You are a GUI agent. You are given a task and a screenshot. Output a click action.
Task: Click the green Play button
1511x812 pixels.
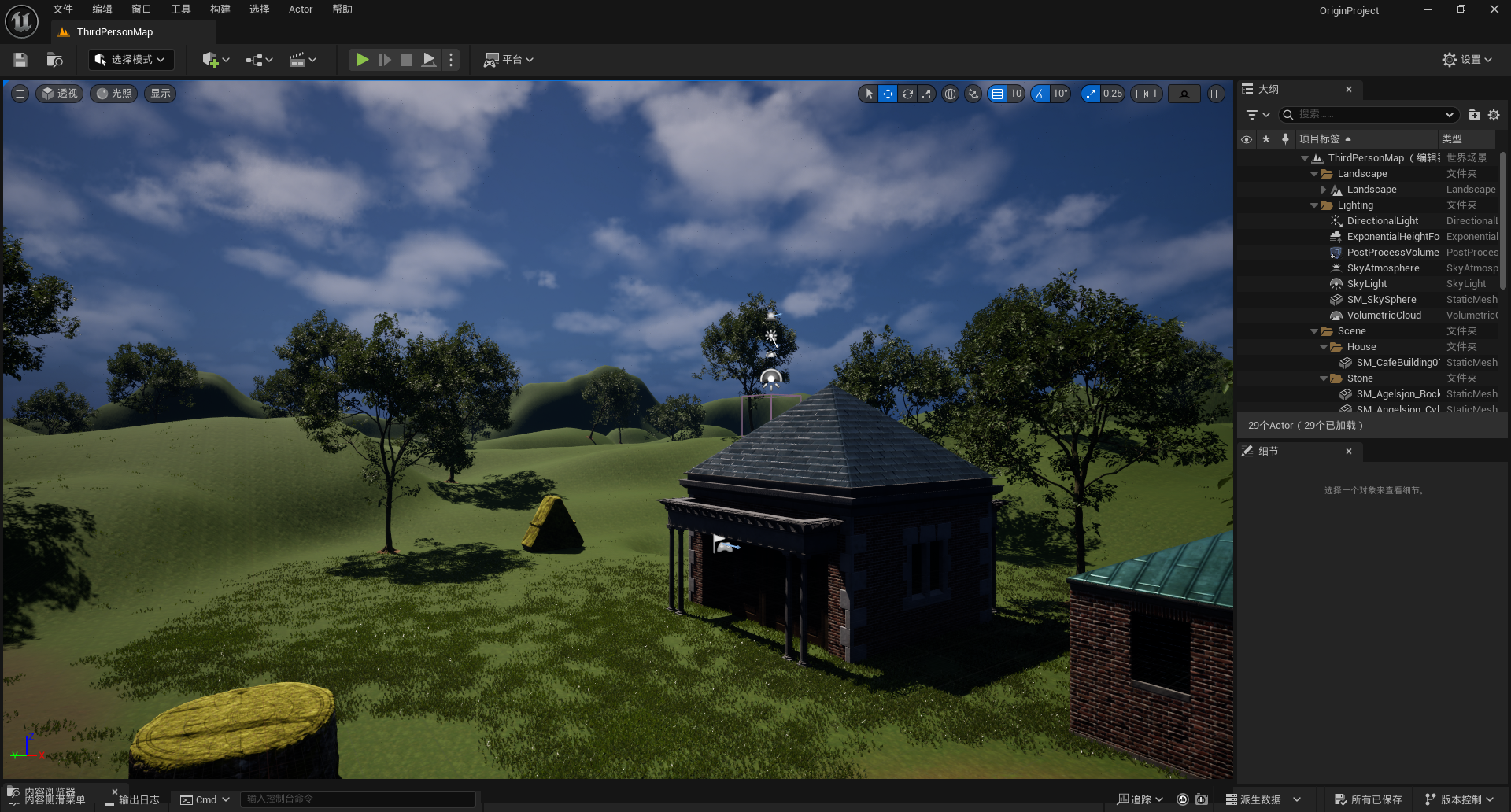361,60
